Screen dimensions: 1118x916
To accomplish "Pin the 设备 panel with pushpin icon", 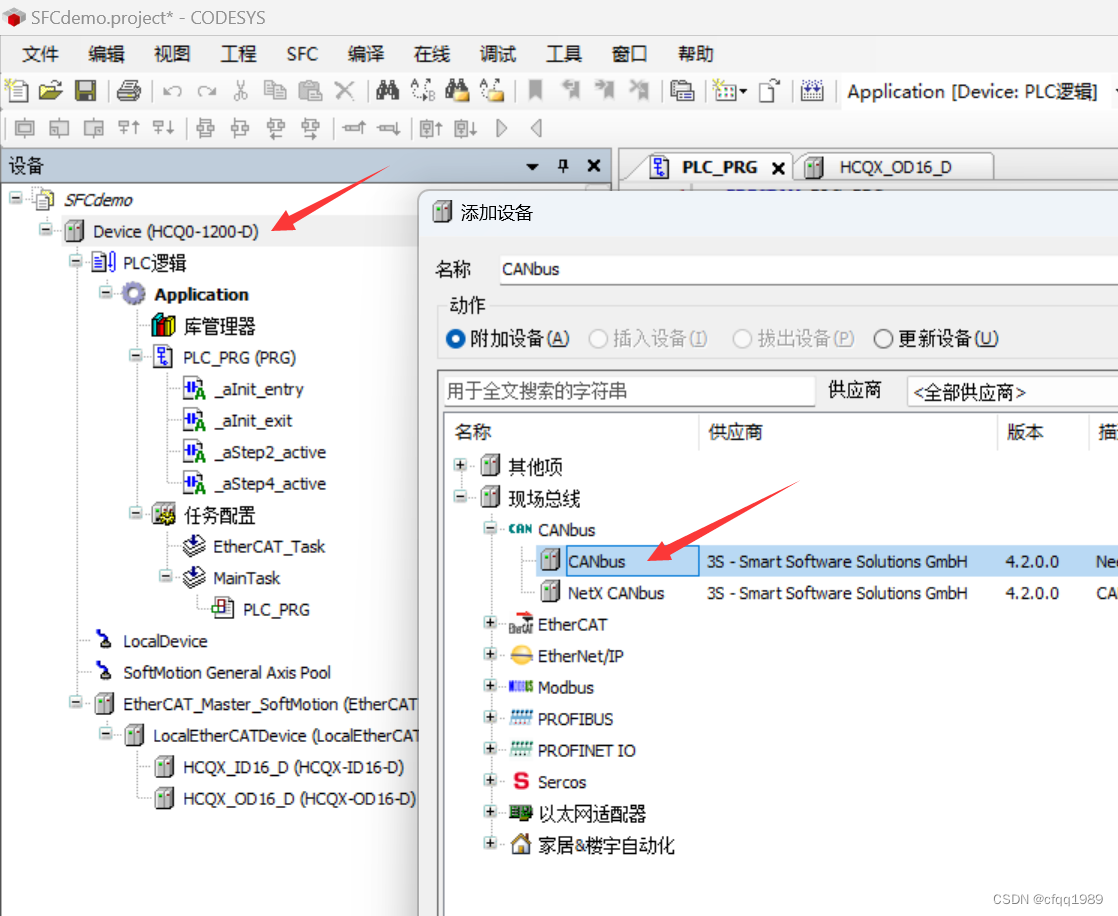I will pyautogui.click(x=563, y=166).
